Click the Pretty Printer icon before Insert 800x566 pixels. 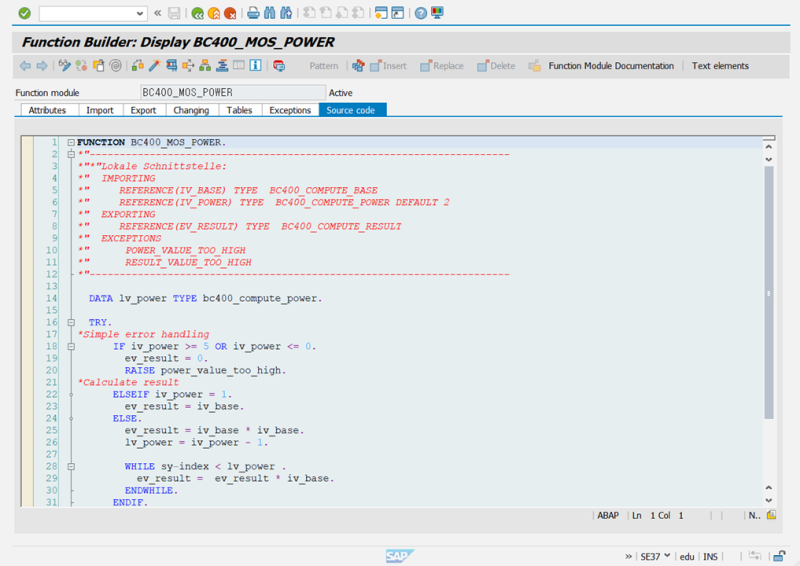click(358, 66)
